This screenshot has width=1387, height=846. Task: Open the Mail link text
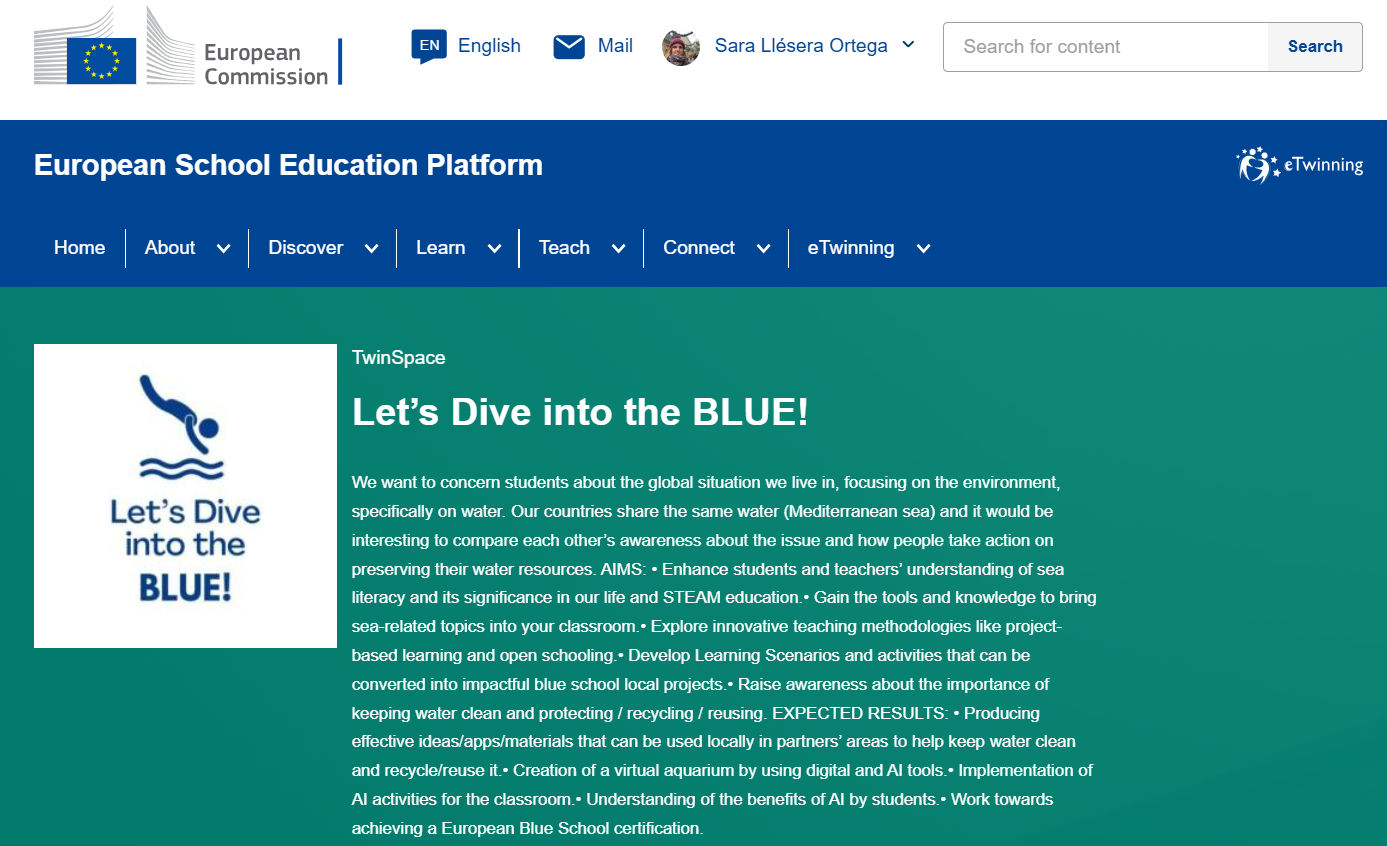coord(615,46)
